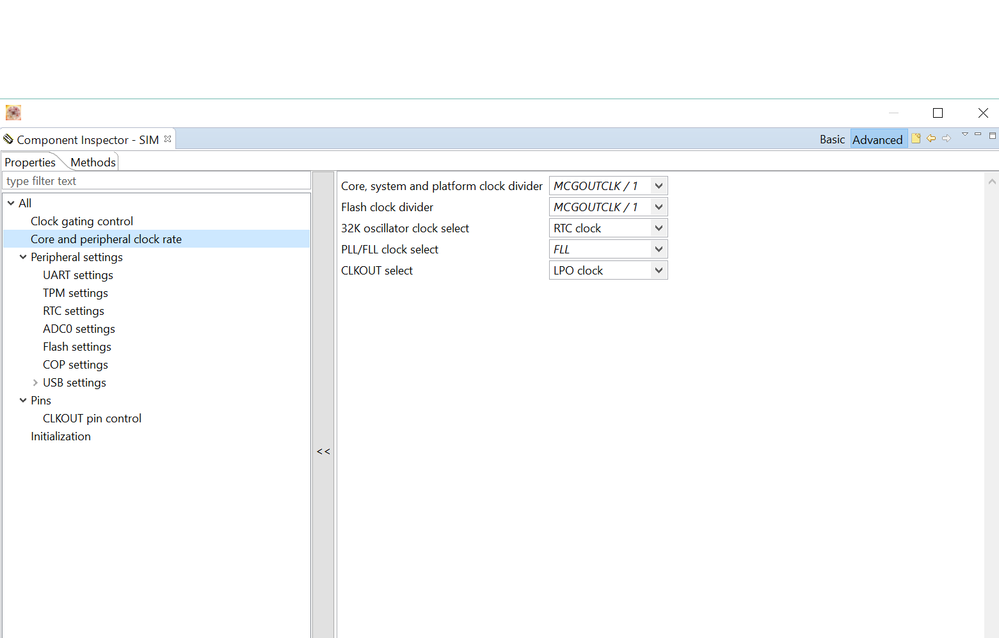
Task: Select the Pins tree label
Action: pos(41,400)
